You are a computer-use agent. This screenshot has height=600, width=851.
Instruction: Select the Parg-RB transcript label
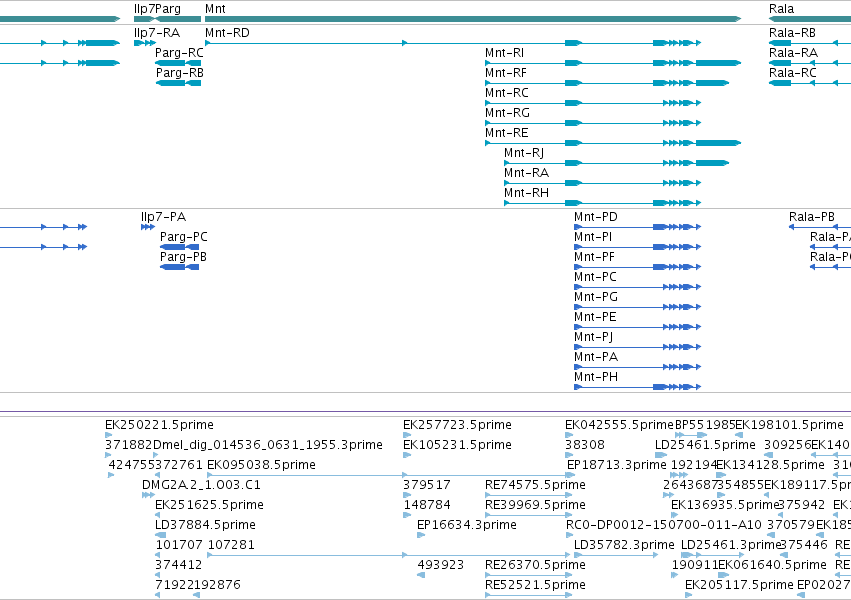(x=180, y=73)
